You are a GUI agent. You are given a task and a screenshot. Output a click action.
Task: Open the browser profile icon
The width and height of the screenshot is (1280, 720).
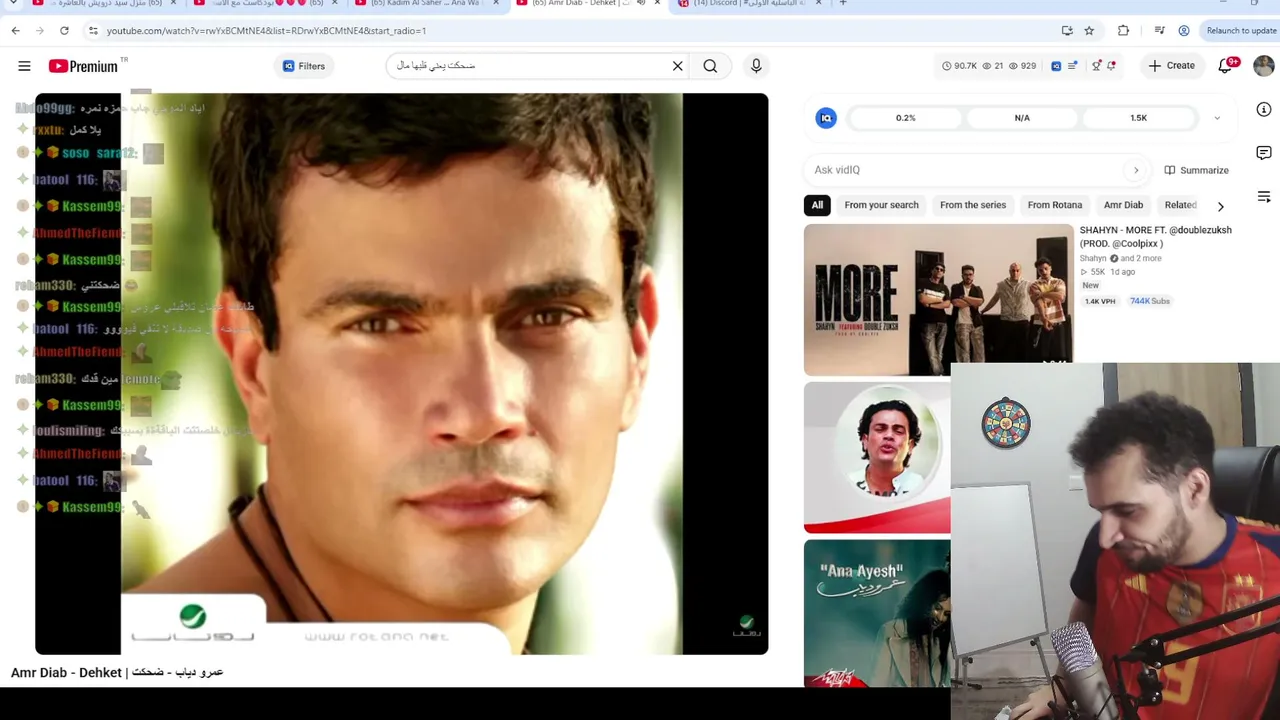[x=1184, y=31]
